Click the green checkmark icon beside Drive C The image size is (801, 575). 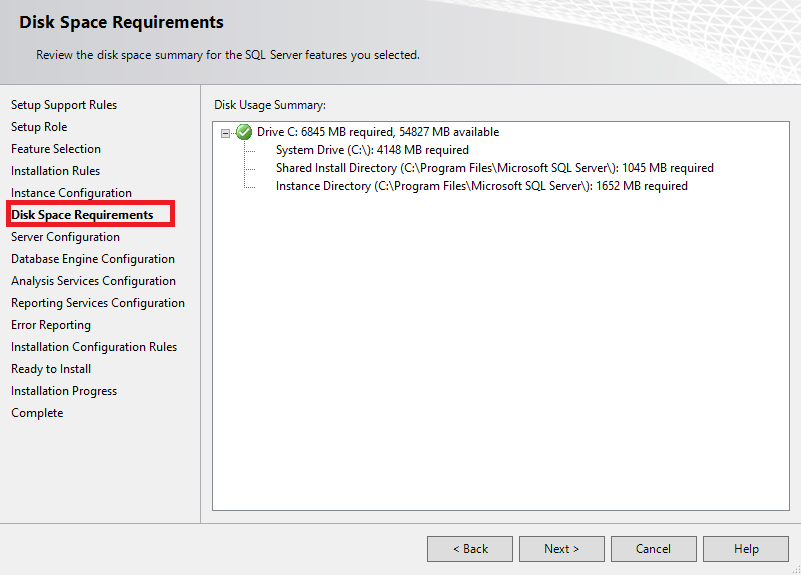244,132
